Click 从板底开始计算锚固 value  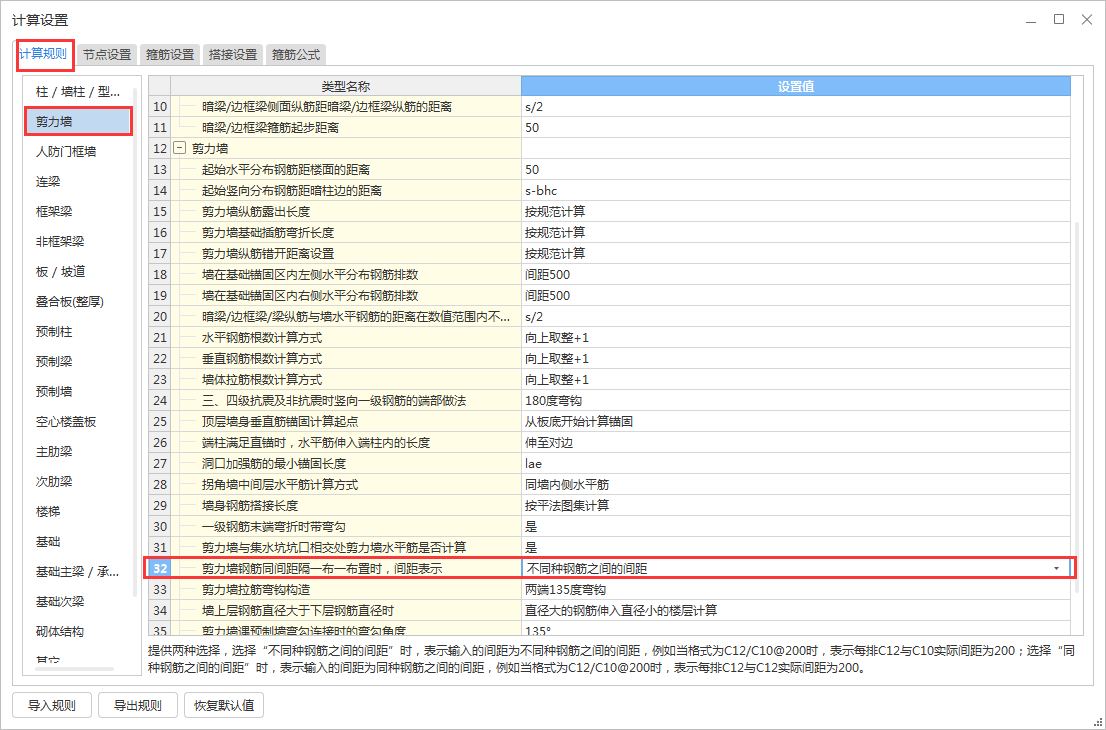point(796,422)
